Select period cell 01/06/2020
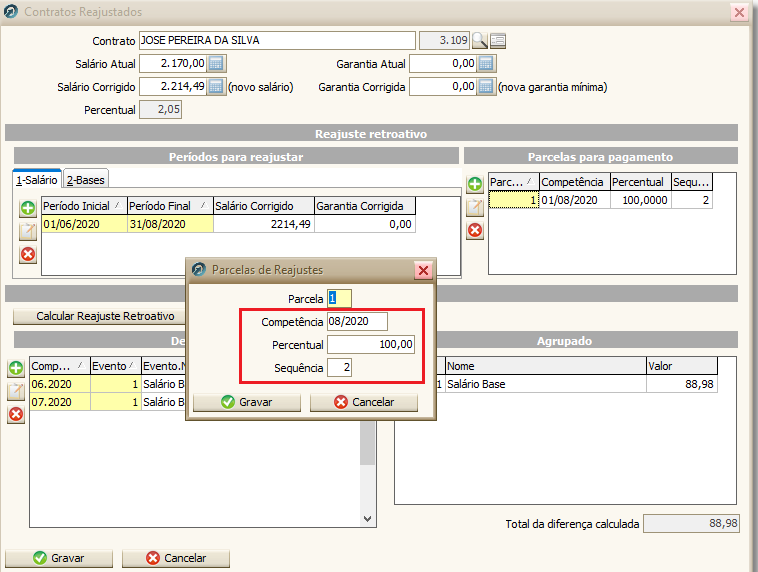758x572 pixels. click(x=85, y=224)
